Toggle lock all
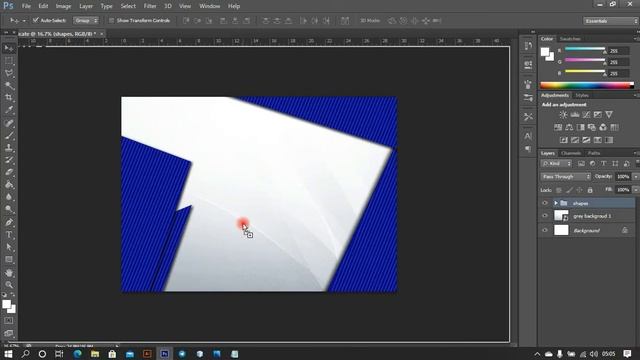 pyautogui.click(x=590, y=190)
